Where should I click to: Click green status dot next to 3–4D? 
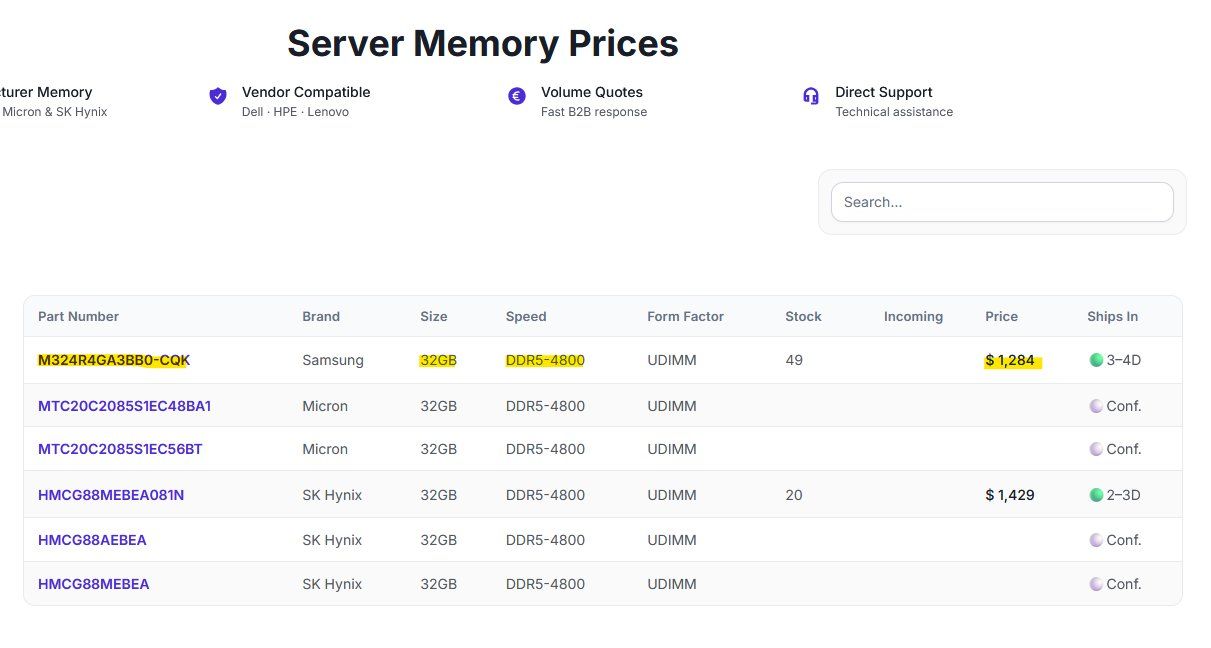[x=1096, y=360]
